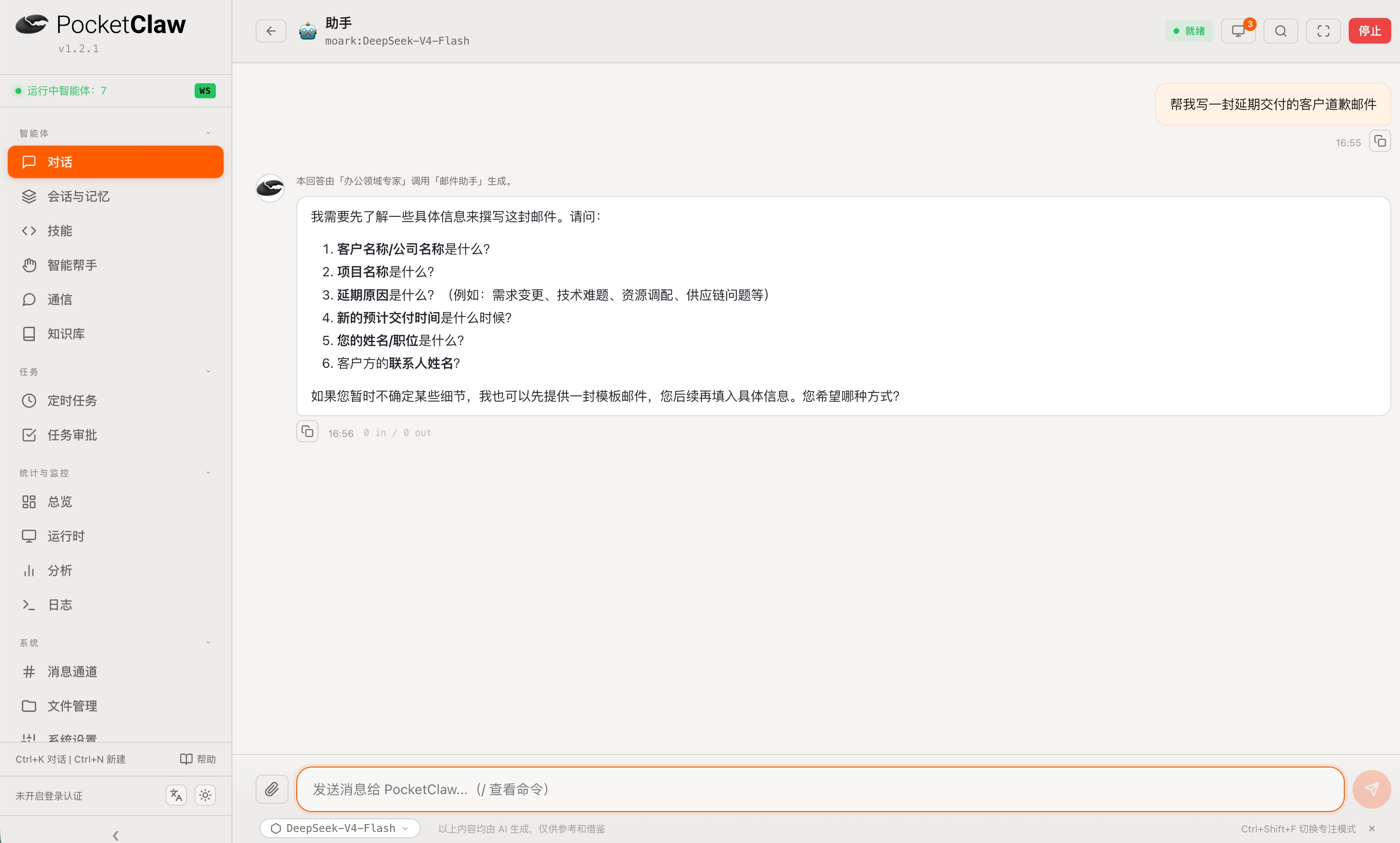Click the model name moark:DeepSeek-V4-Flash
This screenshot has height=843, width=1400.
(397, 41)
